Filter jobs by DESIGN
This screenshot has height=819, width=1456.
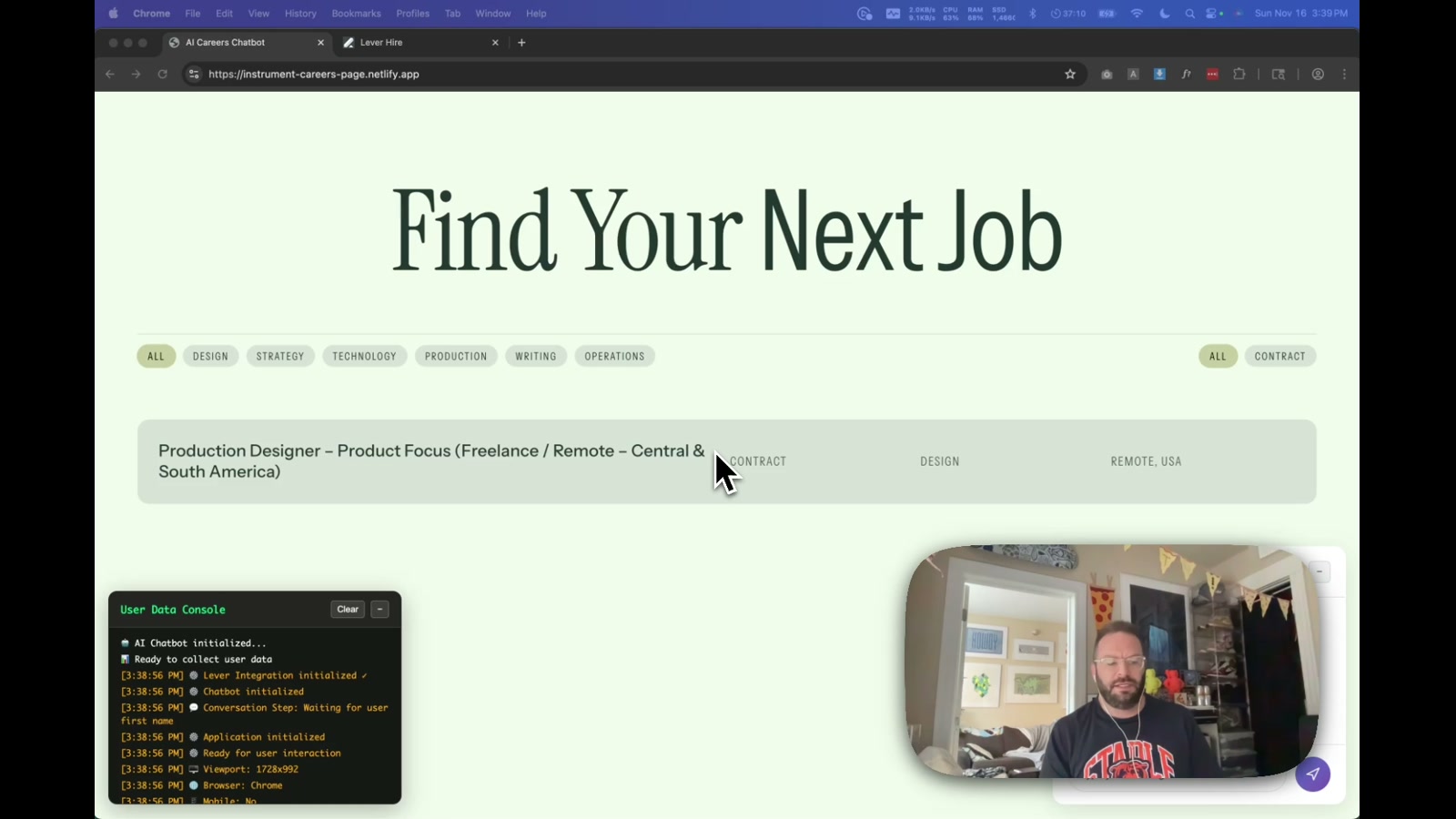(210, 357)
